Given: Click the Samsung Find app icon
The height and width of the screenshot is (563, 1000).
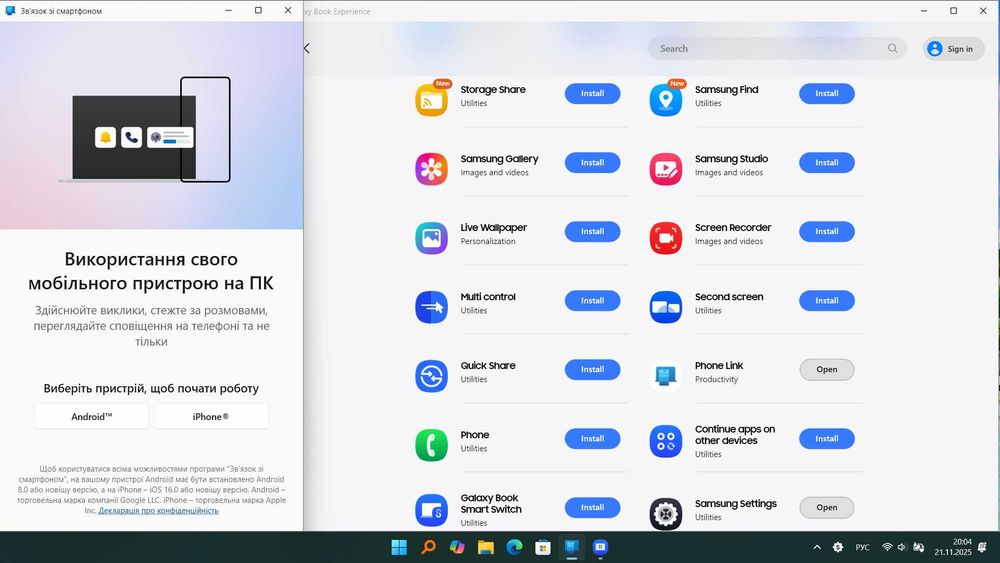Looking at the screenshot, I should (x=666, y=99).
